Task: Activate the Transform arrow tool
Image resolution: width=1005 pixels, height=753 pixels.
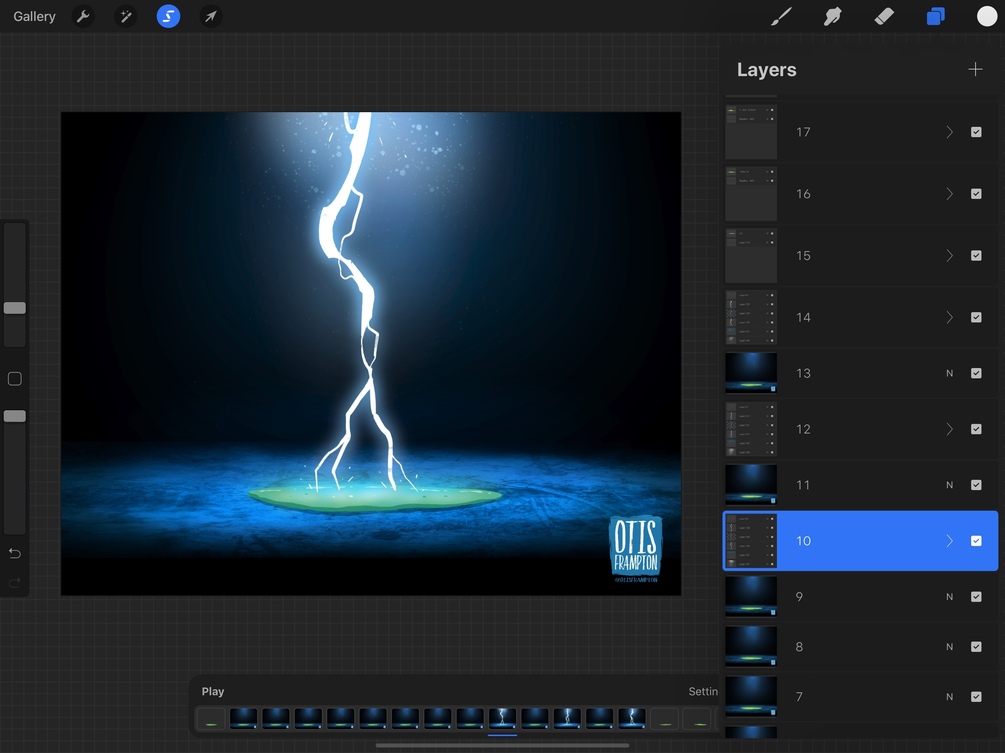Action: pyautogui.click(x=211, y=16)
